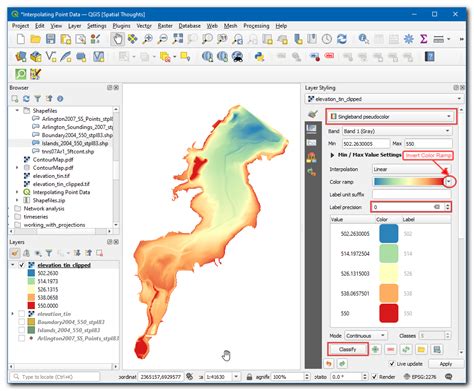Viewport: 474px width, 391px height.
Task: Toggle the Render checkbox in status bar
Action: coord(375,377)
